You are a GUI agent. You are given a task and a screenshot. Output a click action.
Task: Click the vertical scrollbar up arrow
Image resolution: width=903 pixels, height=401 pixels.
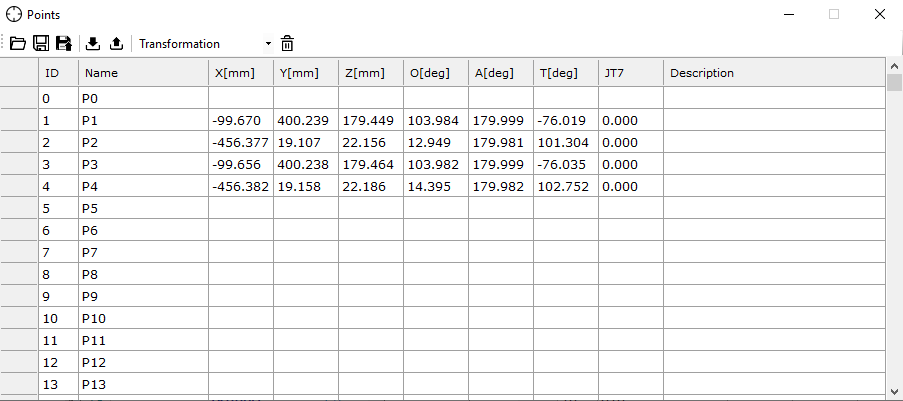point(894,66)
